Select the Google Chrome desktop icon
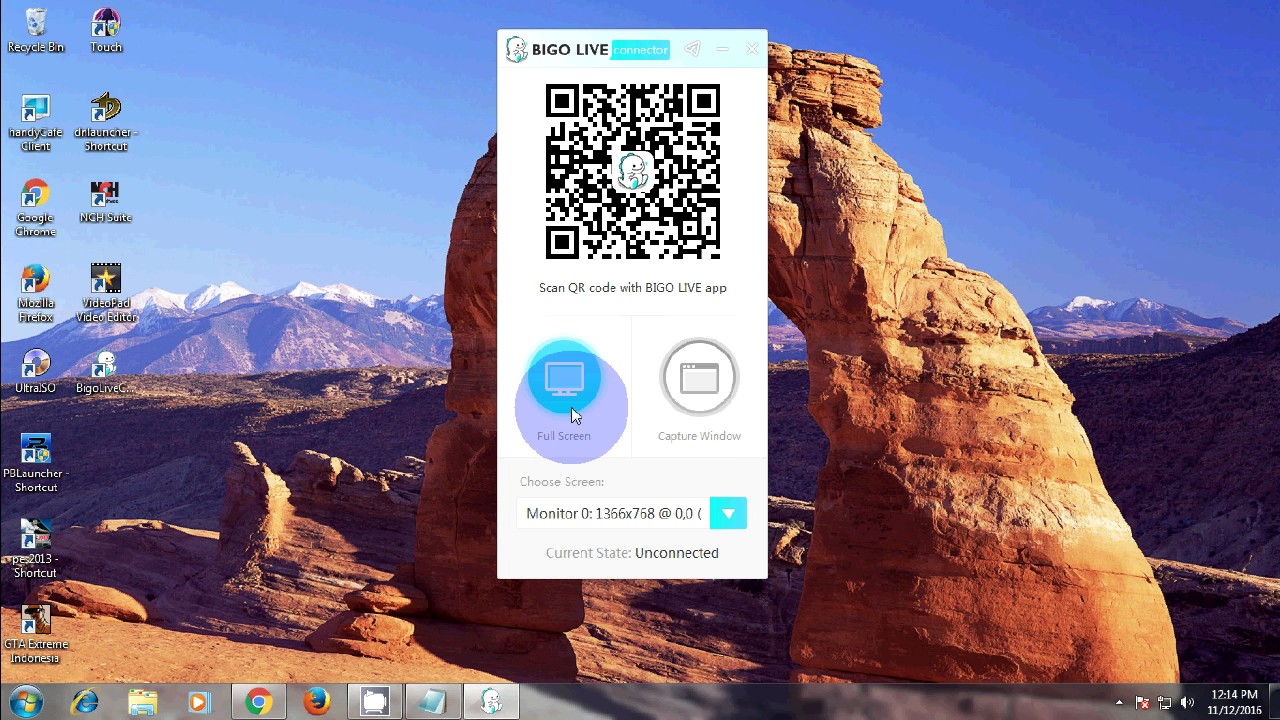The width and height of the screenshot is (1280, 720). pos(35,208)
